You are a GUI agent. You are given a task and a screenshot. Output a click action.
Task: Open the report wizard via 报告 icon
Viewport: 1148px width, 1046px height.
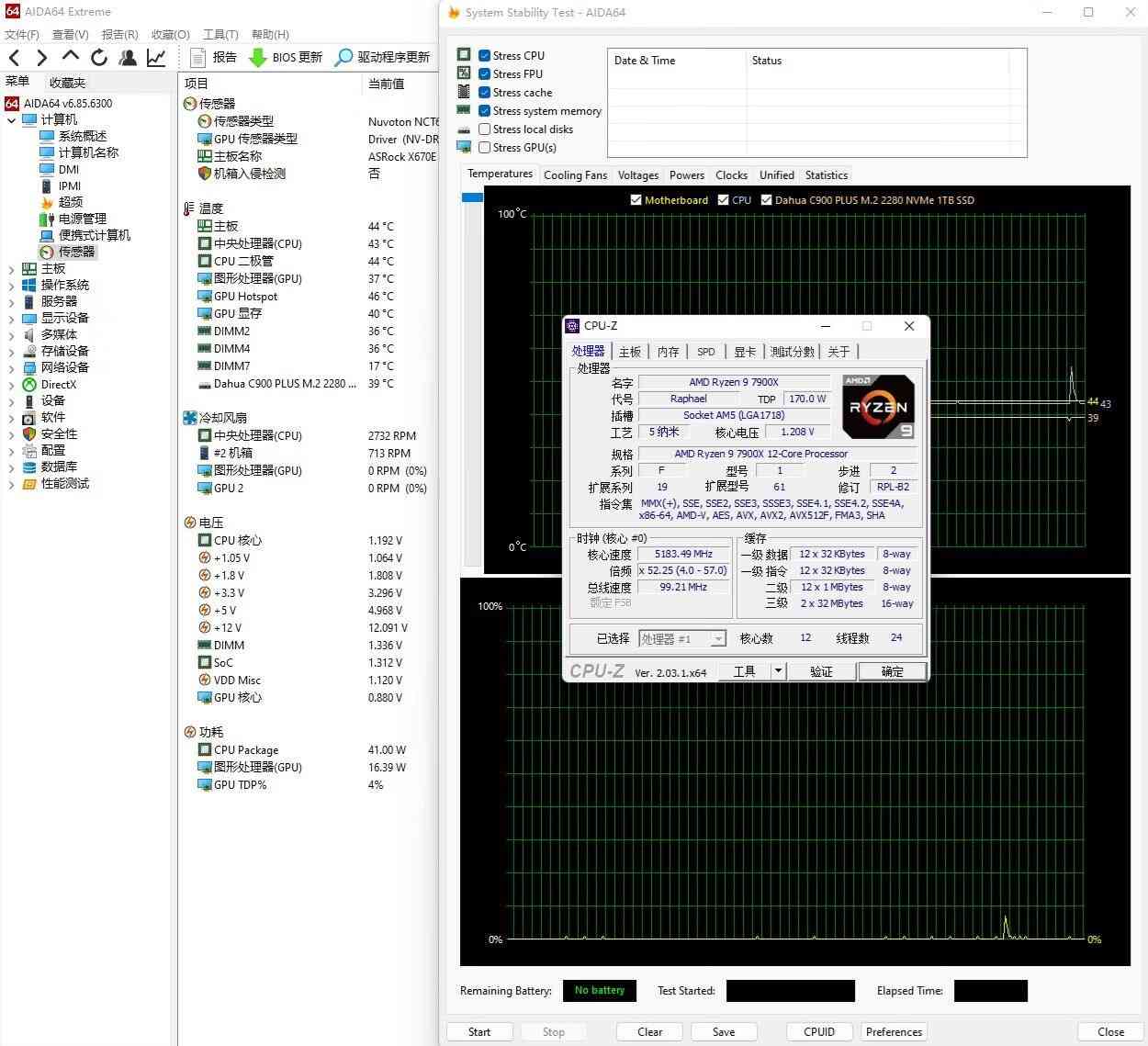tap(211, 57)
